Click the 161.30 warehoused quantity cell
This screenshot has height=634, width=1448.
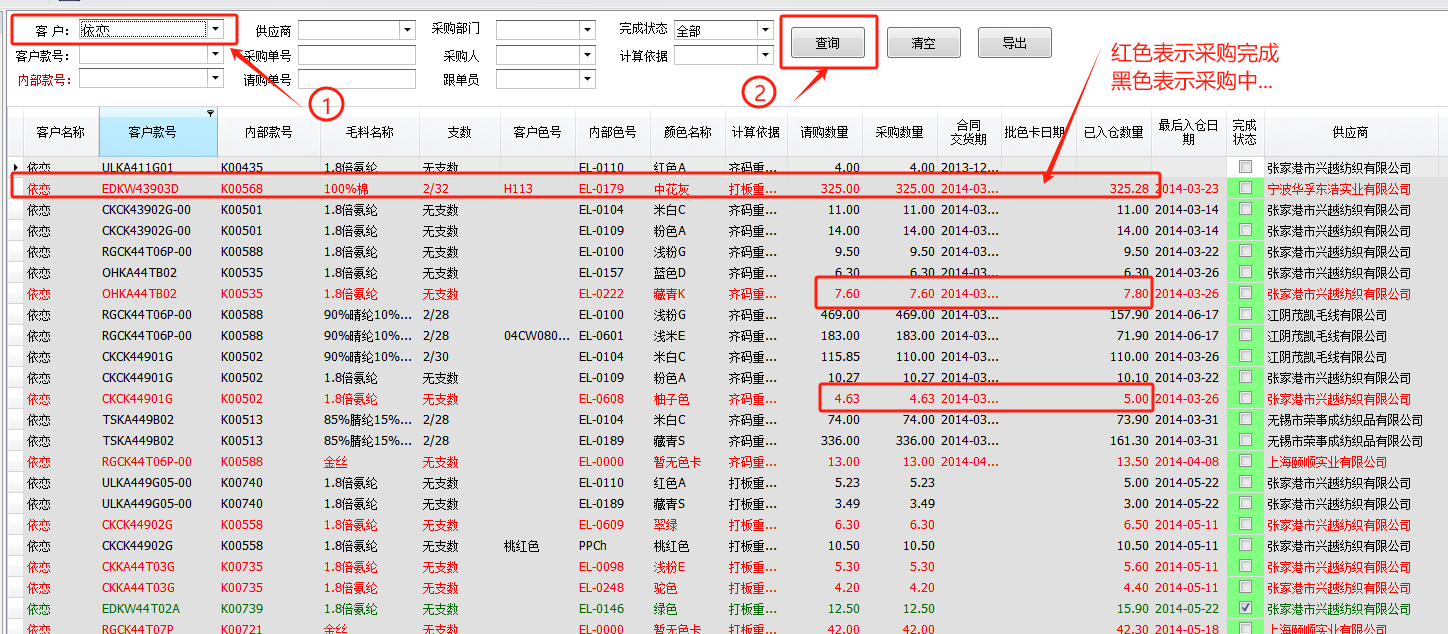(x=1113, y=440)
